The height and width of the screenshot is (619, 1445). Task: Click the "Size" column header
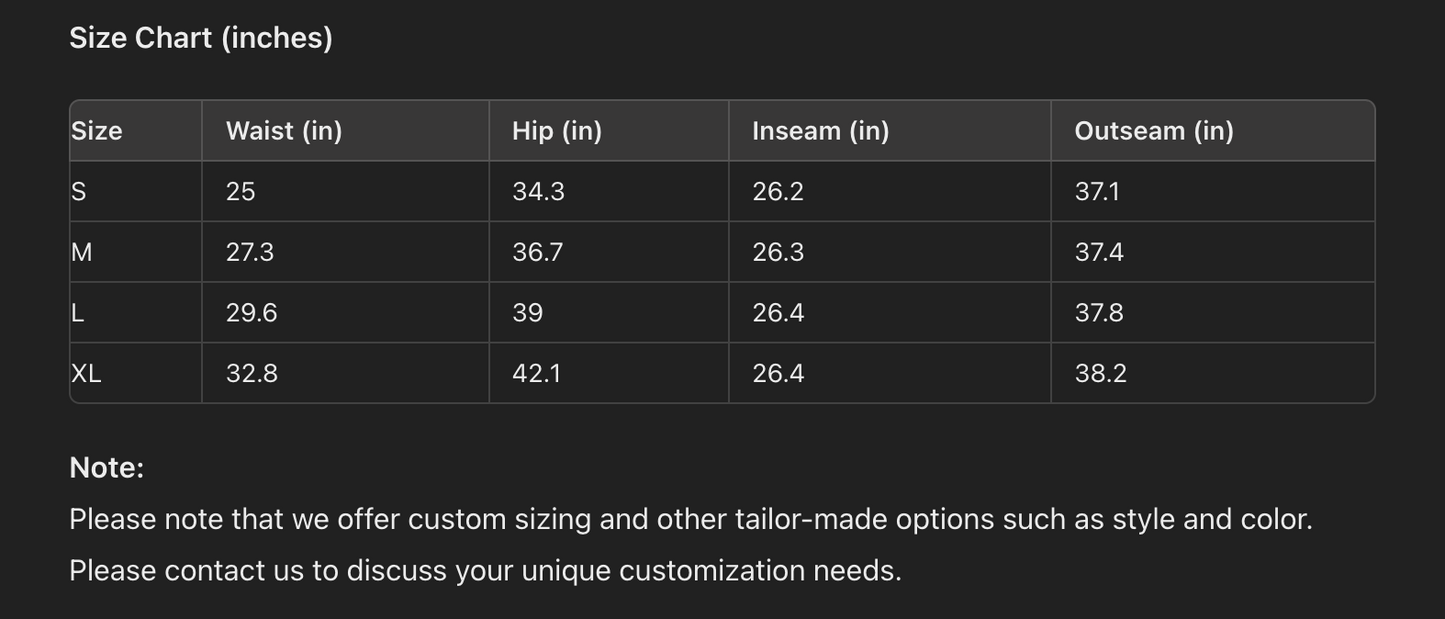coord(97,131)
